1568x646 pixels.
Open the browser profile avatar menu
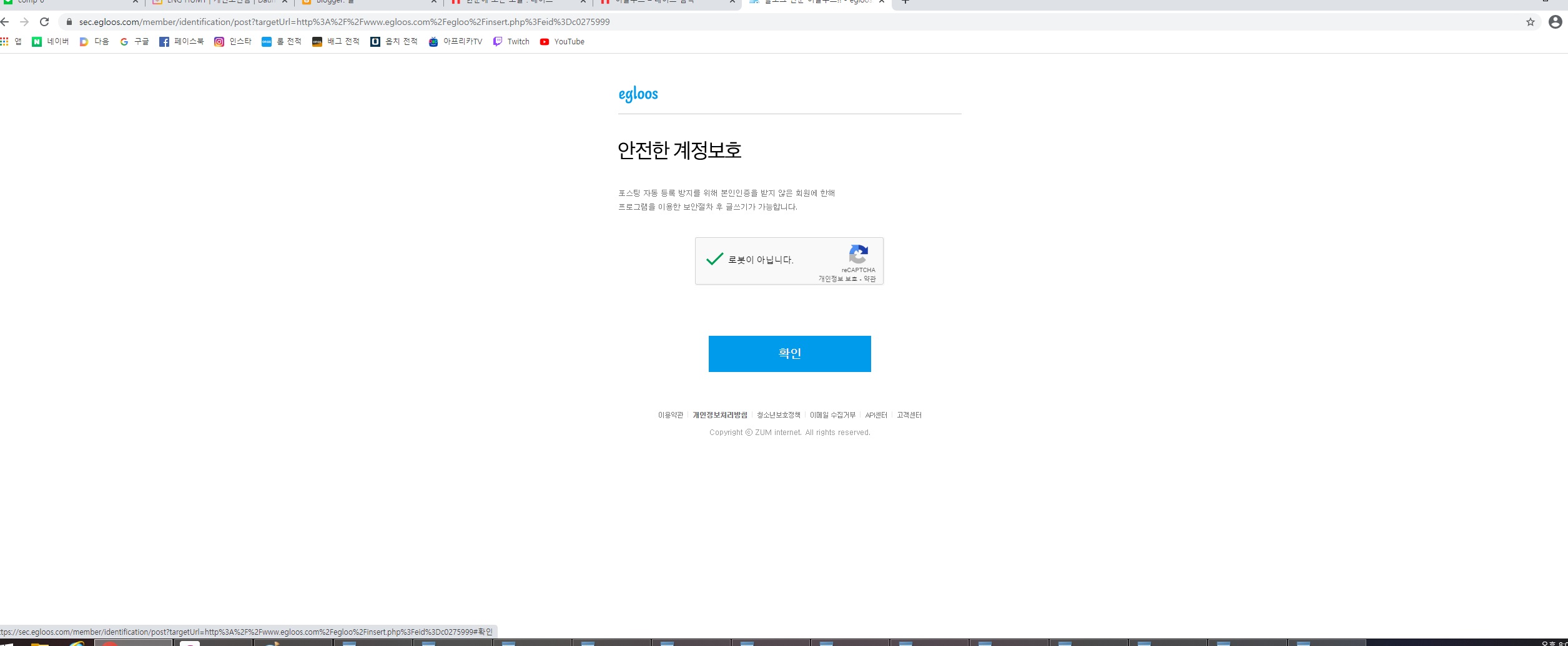click(x=1555, y=22)
